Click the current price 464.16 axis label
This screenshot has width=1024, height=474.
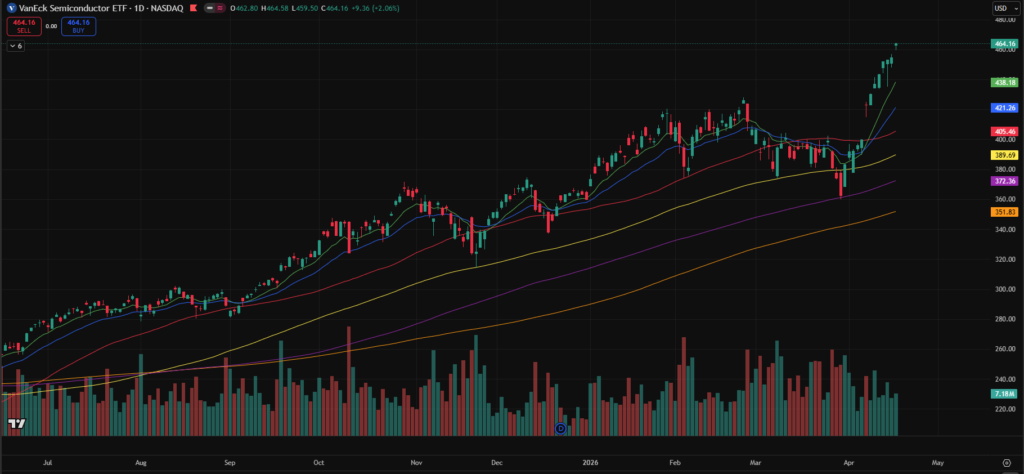pos(1004,44)
